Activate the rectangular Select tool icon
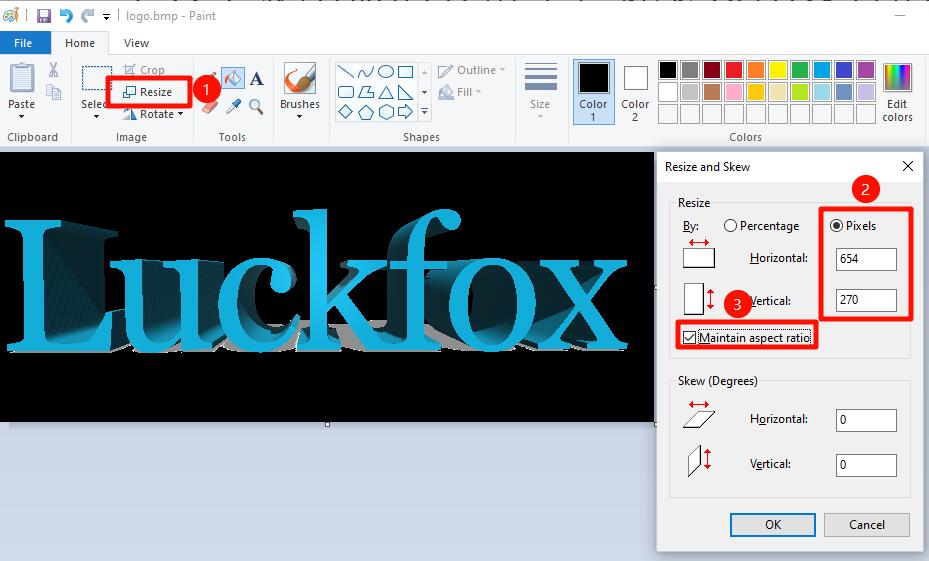 tap(97, 78)
